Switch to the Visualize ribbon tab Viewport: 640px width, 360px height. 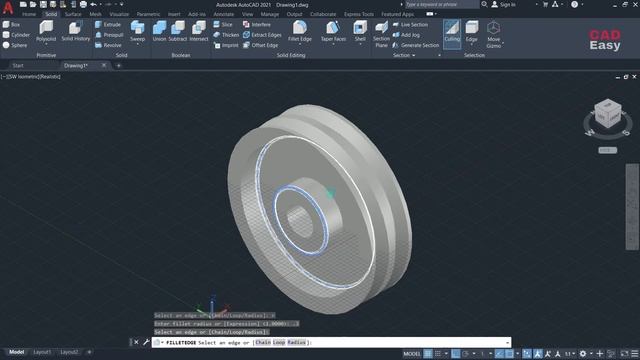[x=119, y=14]
